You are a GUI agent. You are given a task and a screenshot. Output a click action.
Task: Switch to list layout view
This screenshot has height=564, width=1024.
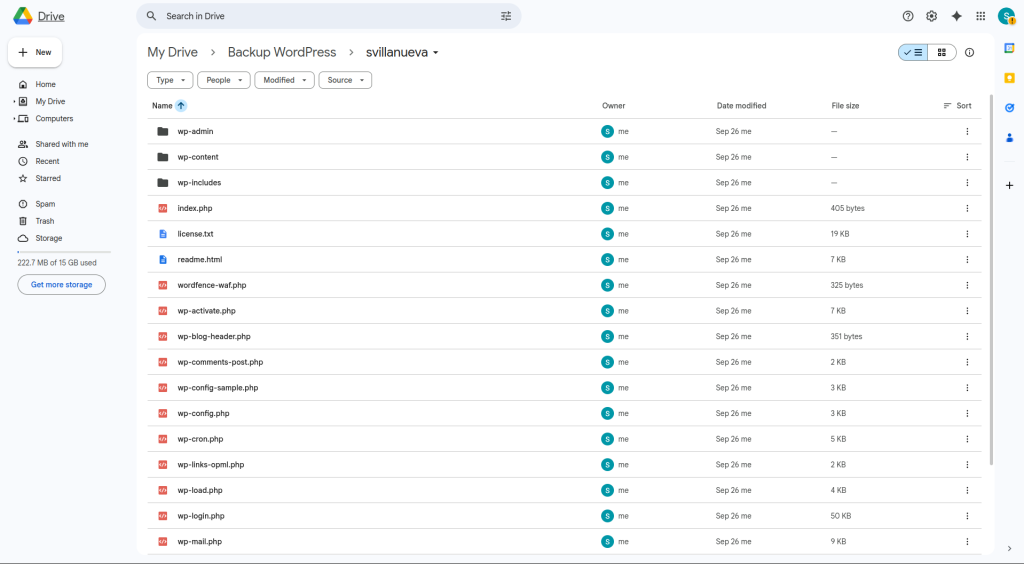coord(913,53)
